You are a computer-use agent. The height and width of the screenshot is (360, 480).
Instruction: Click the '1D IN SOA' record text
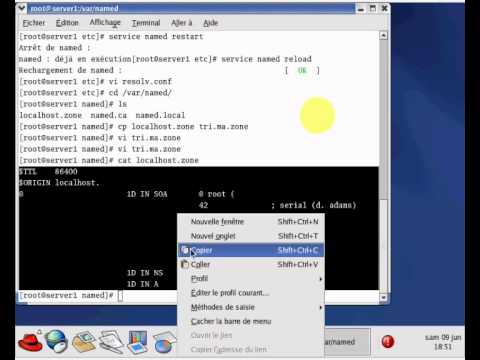147,194
